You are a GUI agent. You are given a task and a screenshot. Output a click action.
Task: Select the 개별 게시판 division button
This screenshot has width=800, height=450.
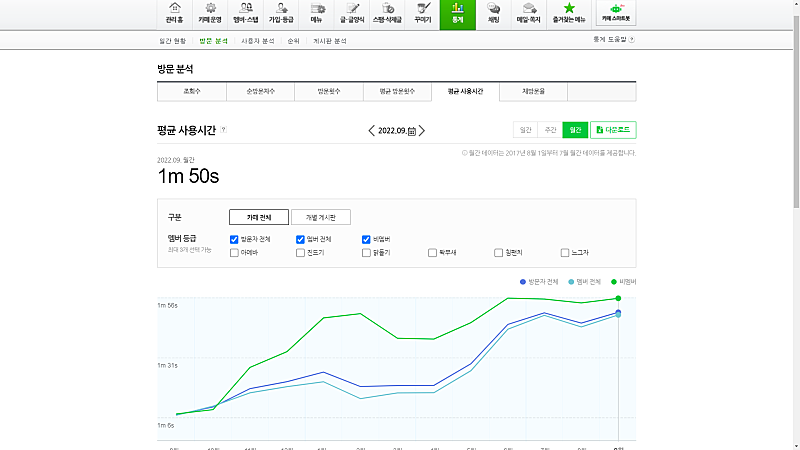320,217
